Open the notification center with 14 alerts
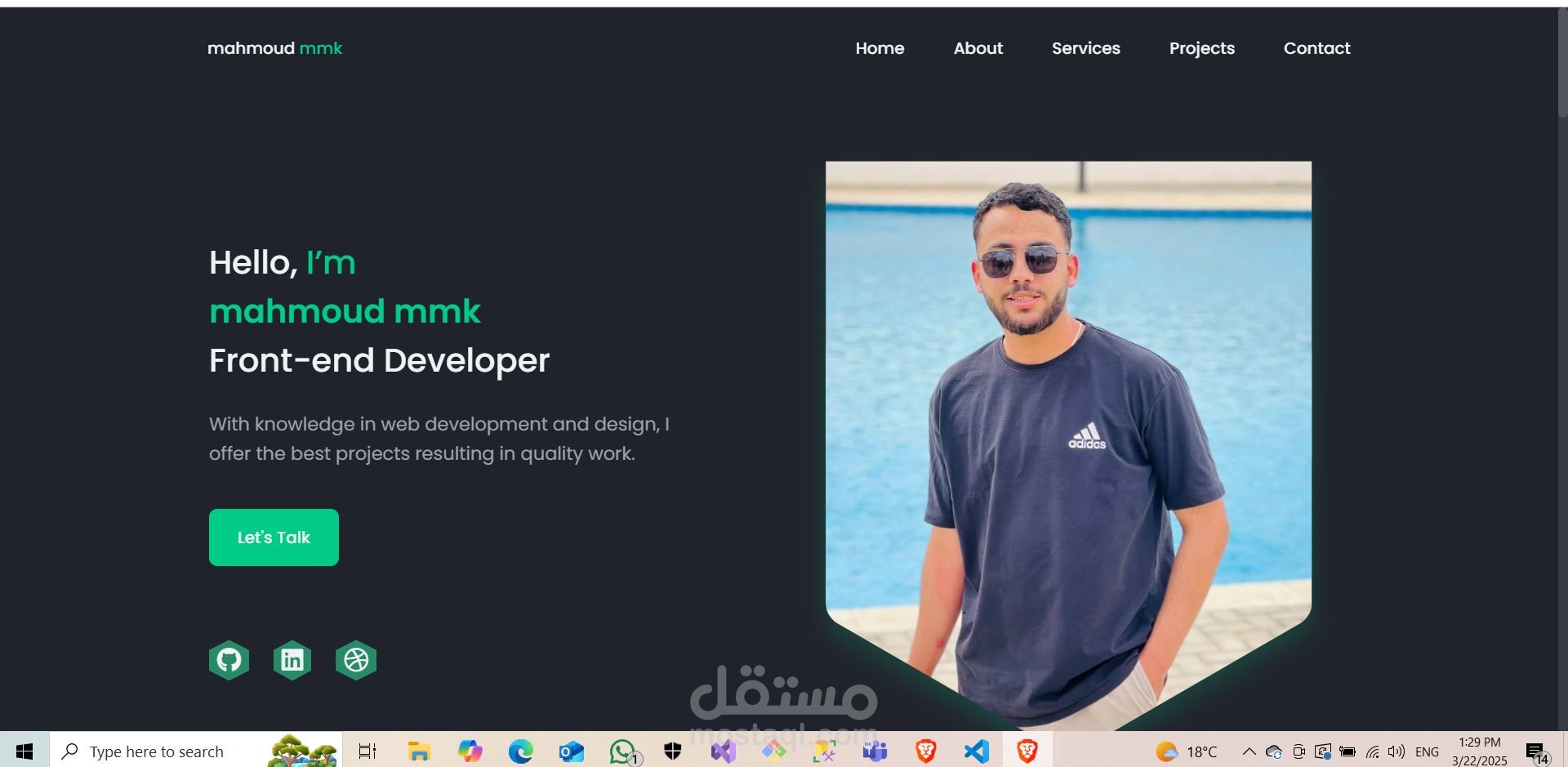The height and width of the screenshot is (767, 1568). coord(1536,752)
